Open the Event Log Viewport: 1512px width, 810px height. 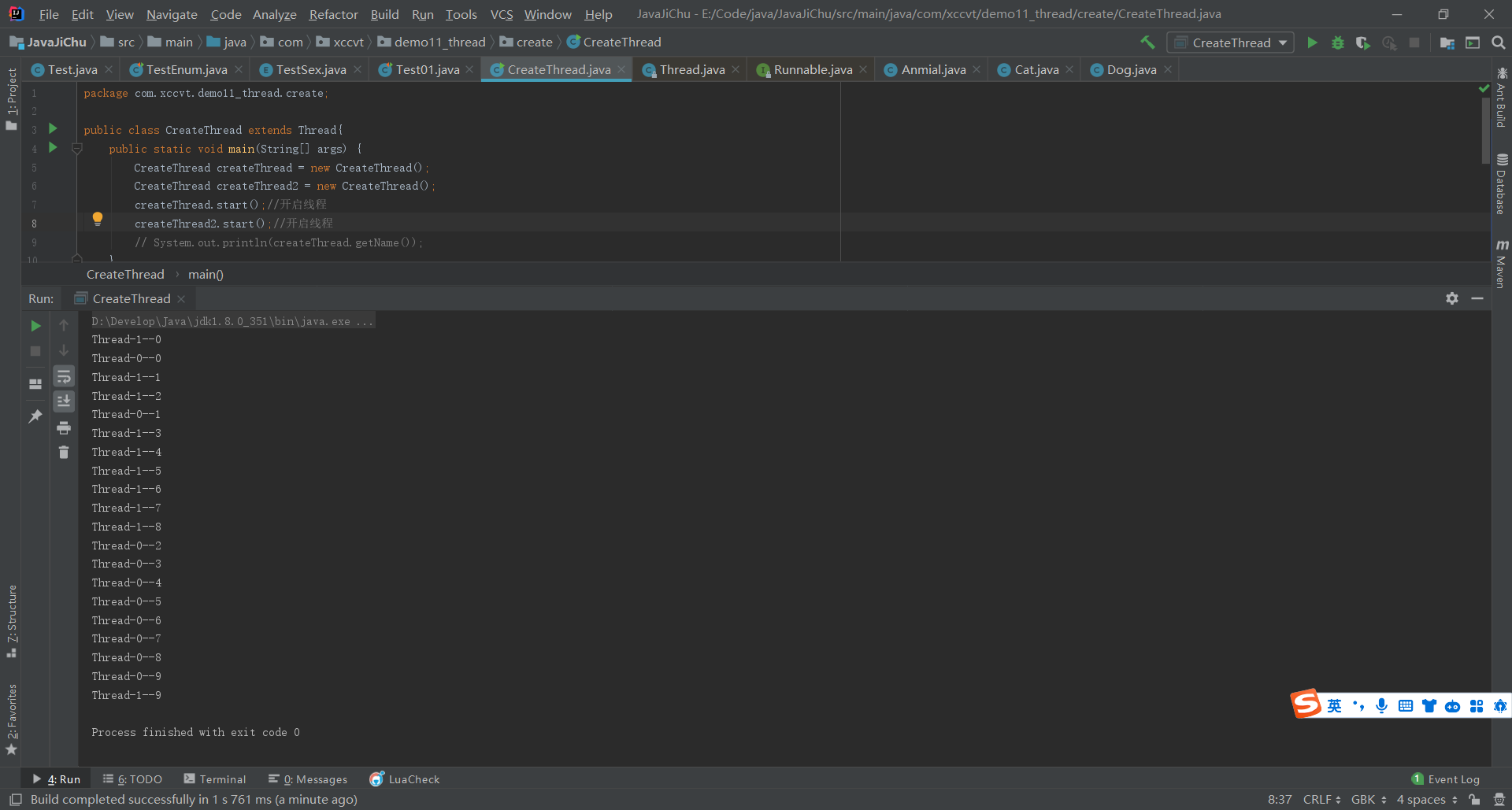[1446, 779]
